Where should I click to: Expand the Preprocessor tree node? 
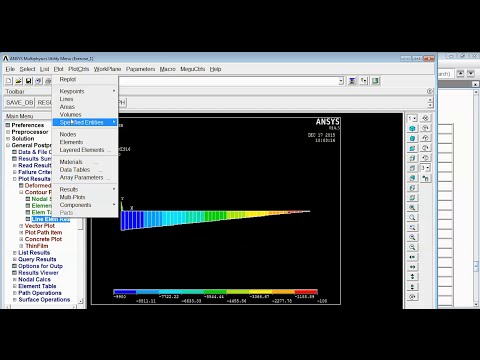point(8,132)
